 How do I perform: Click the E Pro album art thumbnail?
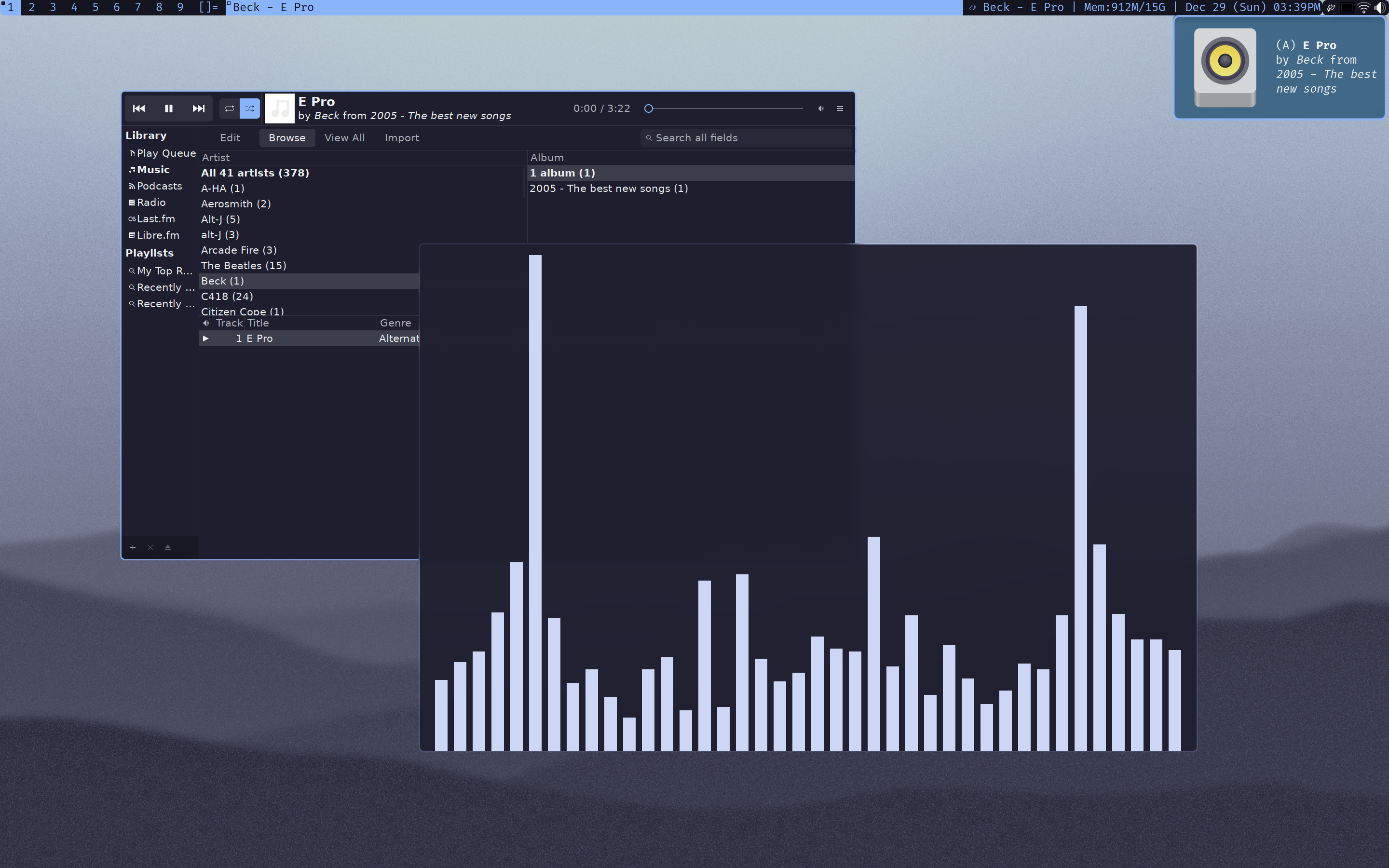pyautogui.click(x=280, y=108)
